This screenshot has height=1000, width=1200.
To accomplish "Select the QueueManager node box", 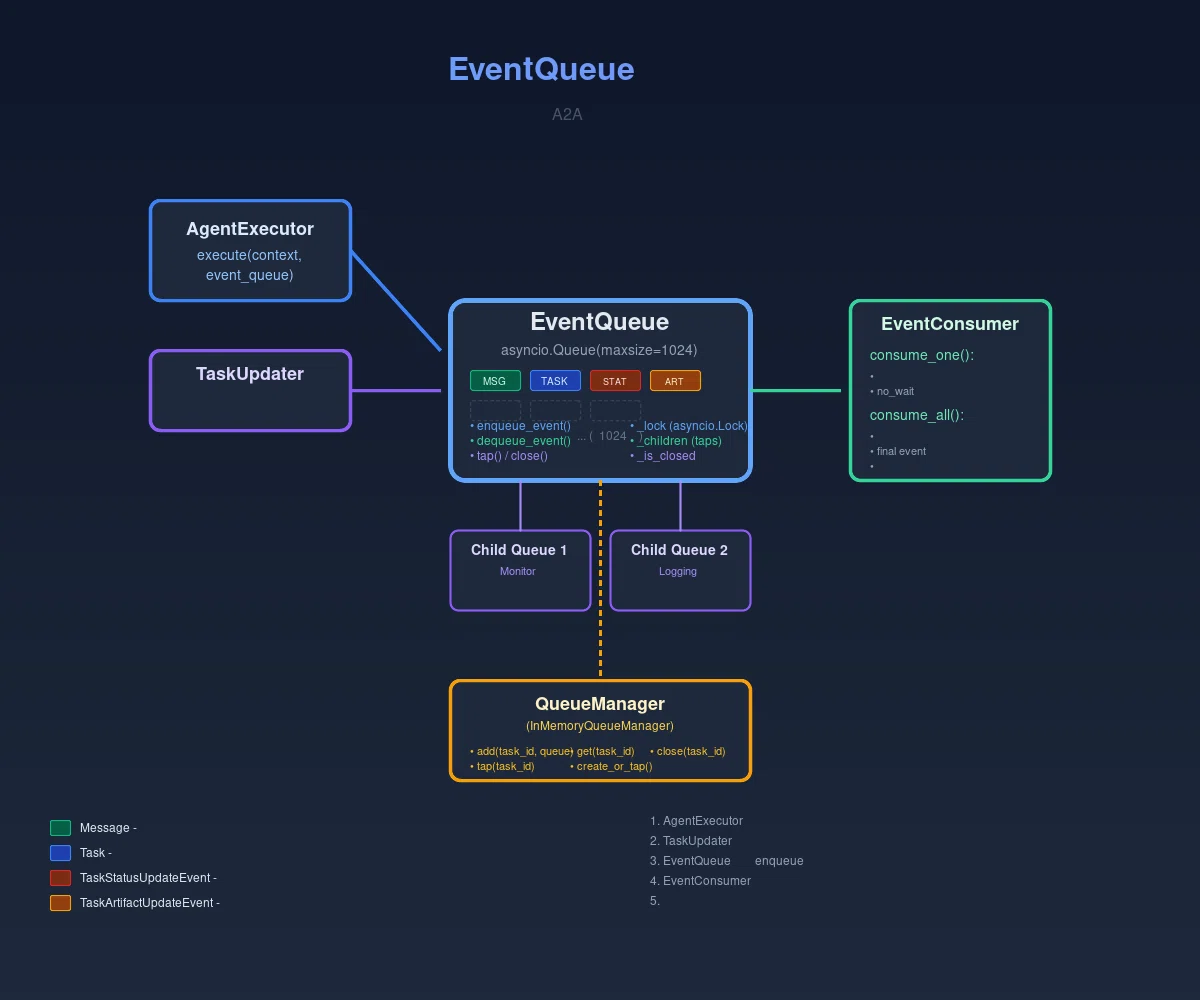I will pos(600,730).
